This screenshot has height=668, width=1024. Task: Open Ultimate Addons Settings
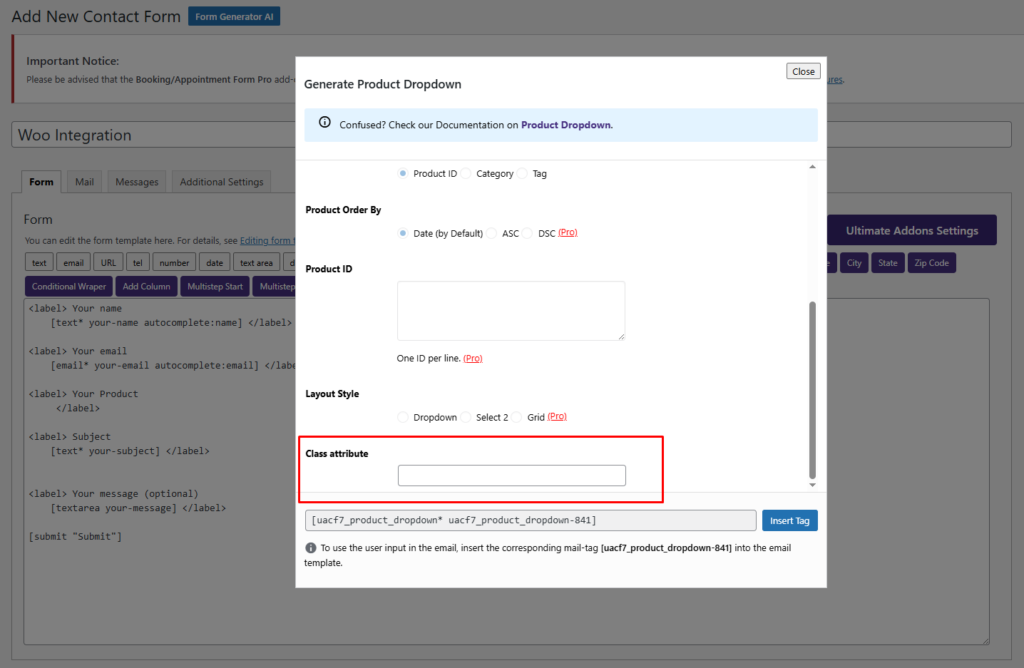coord(912,231)
